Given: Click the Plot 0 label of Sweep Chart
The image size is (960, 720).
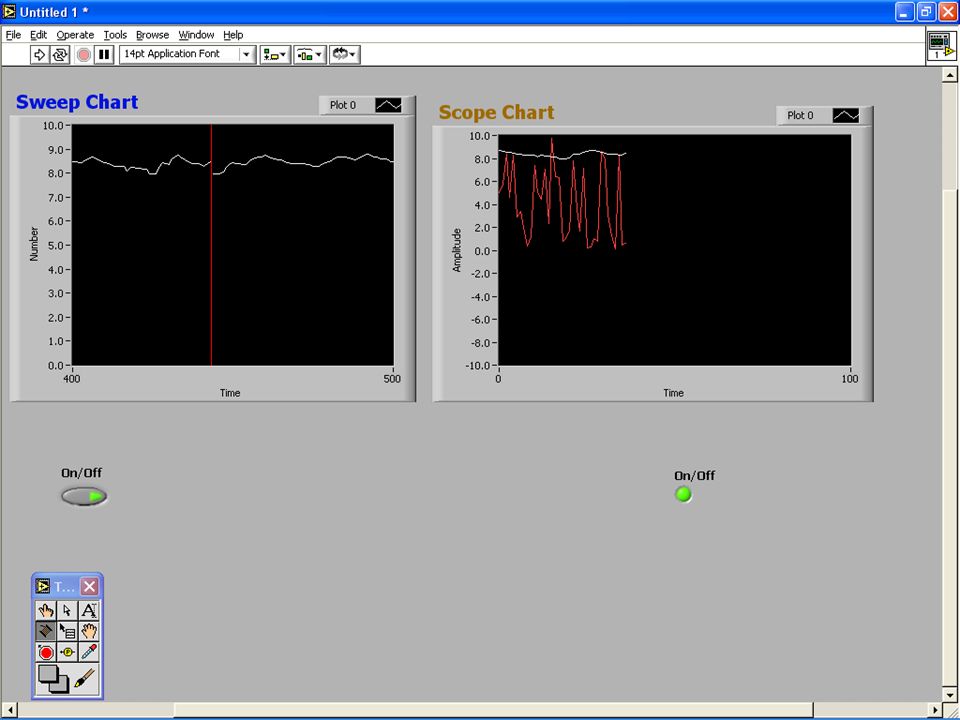Looking at the screenshot, I should click(x=343, y=105).
